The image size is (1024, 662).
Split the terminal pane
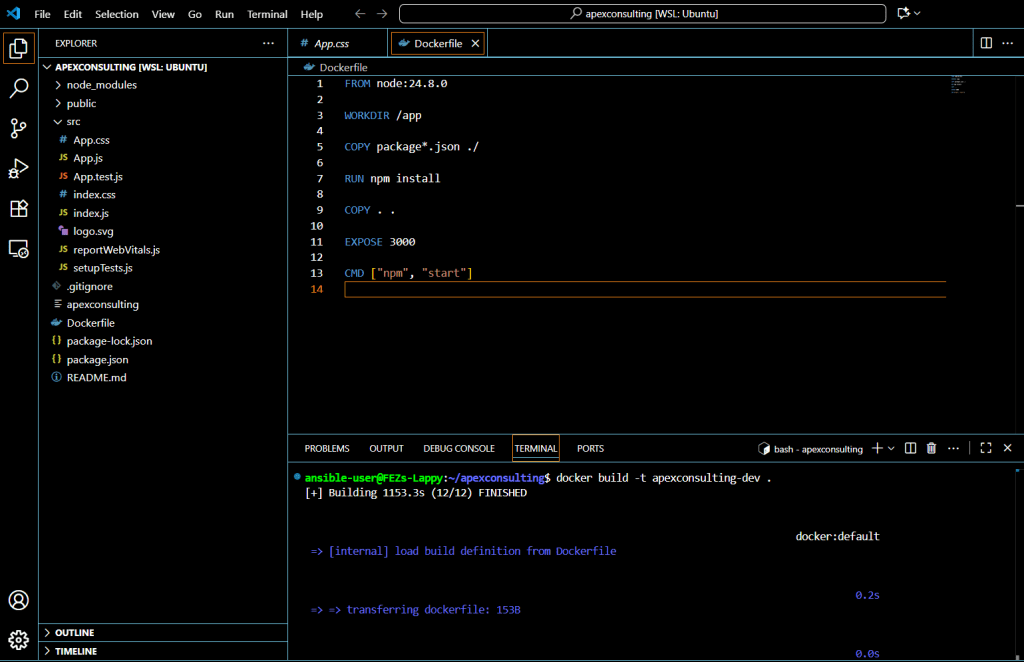(910, 449)
